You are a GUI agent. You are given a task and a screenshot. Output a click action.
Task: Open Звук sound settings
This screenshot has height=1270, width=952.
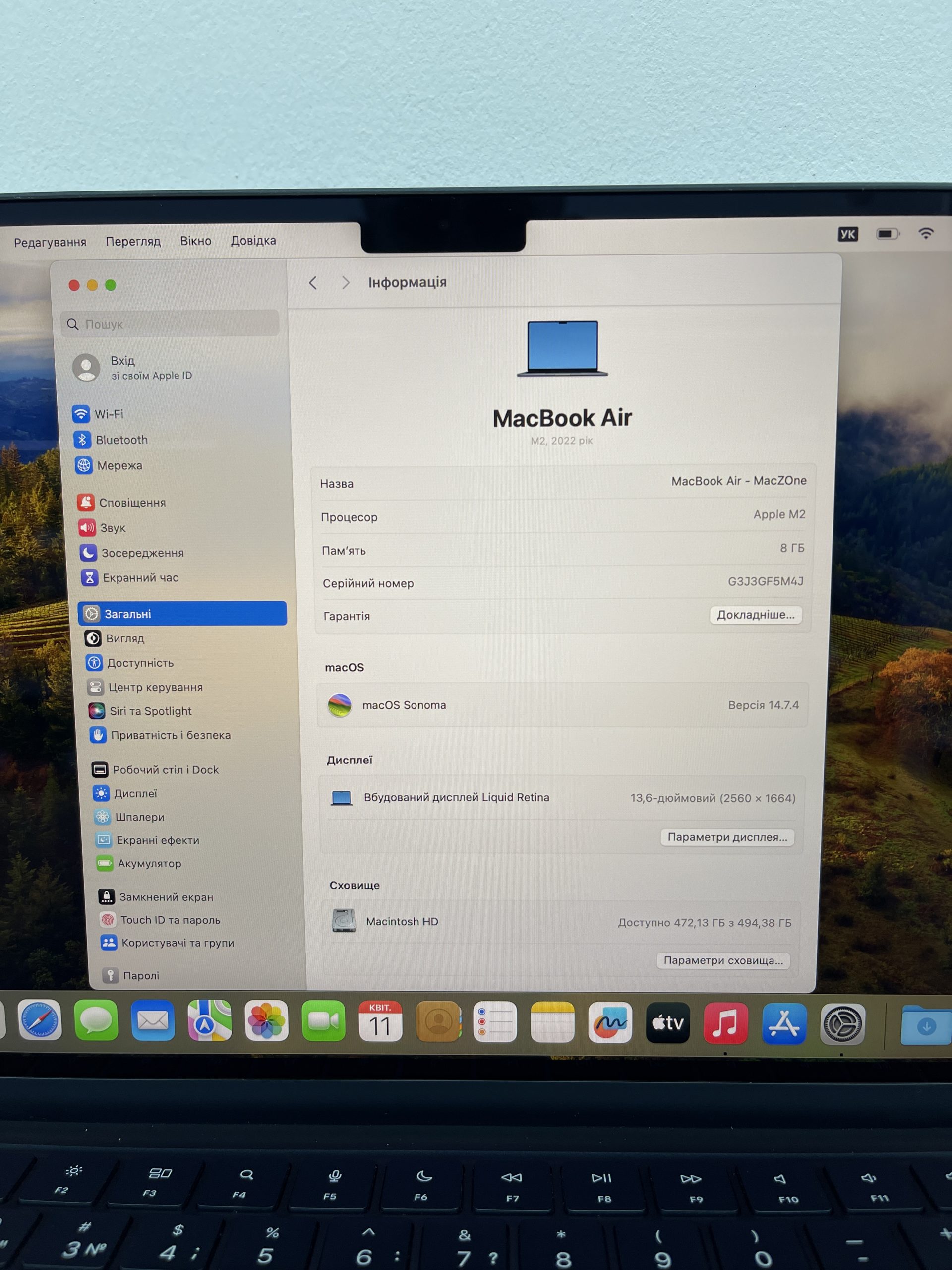(x=102, y=528)
